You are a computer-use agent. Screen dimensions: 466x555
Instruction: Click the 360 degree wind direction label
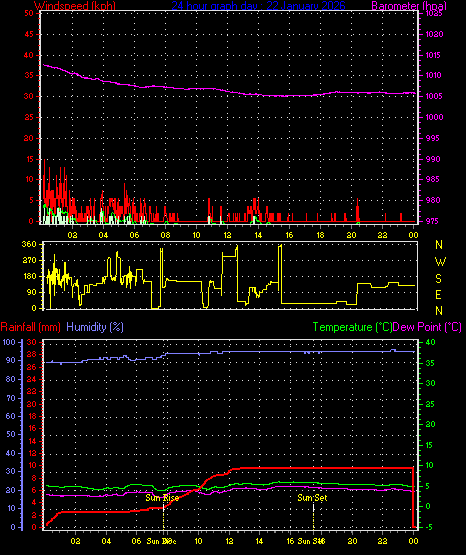click(29, 244)
